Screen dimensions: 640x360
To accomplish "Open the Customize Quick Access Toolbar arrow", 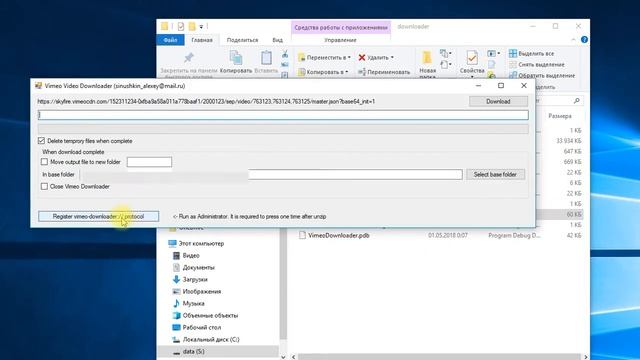I will (201, 27).
